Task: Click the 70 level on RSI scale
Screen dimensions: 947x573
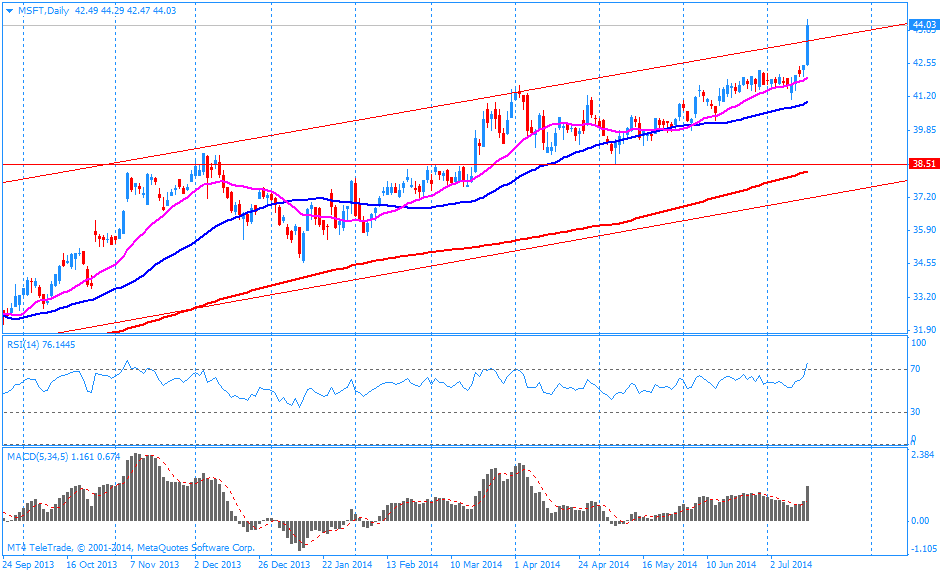Action: 914,369
